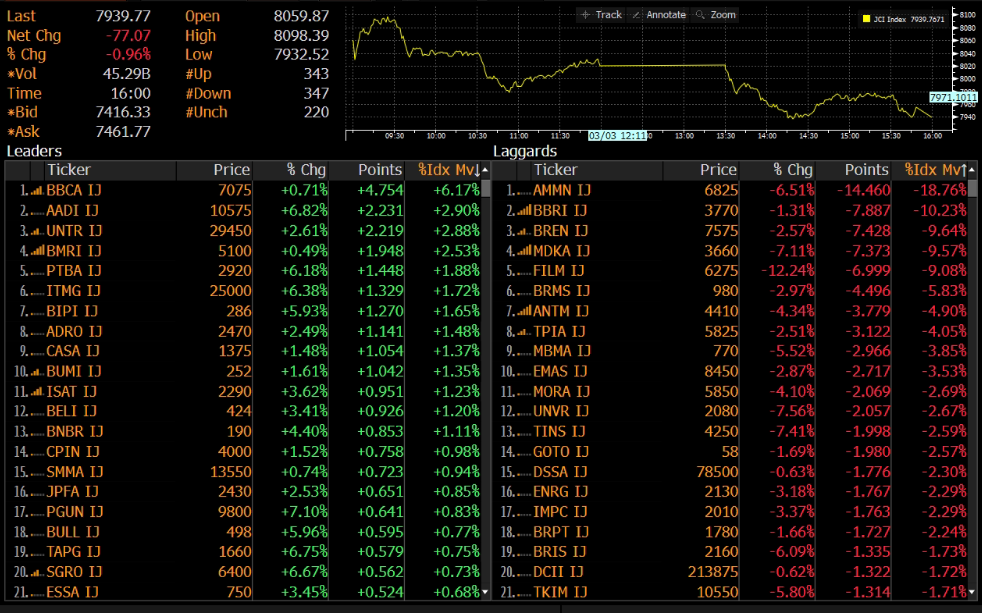The height and width of the screenshot is (613, 982).
Task: Click yellow JCI Index legend swatch
Action: point(866,18)
